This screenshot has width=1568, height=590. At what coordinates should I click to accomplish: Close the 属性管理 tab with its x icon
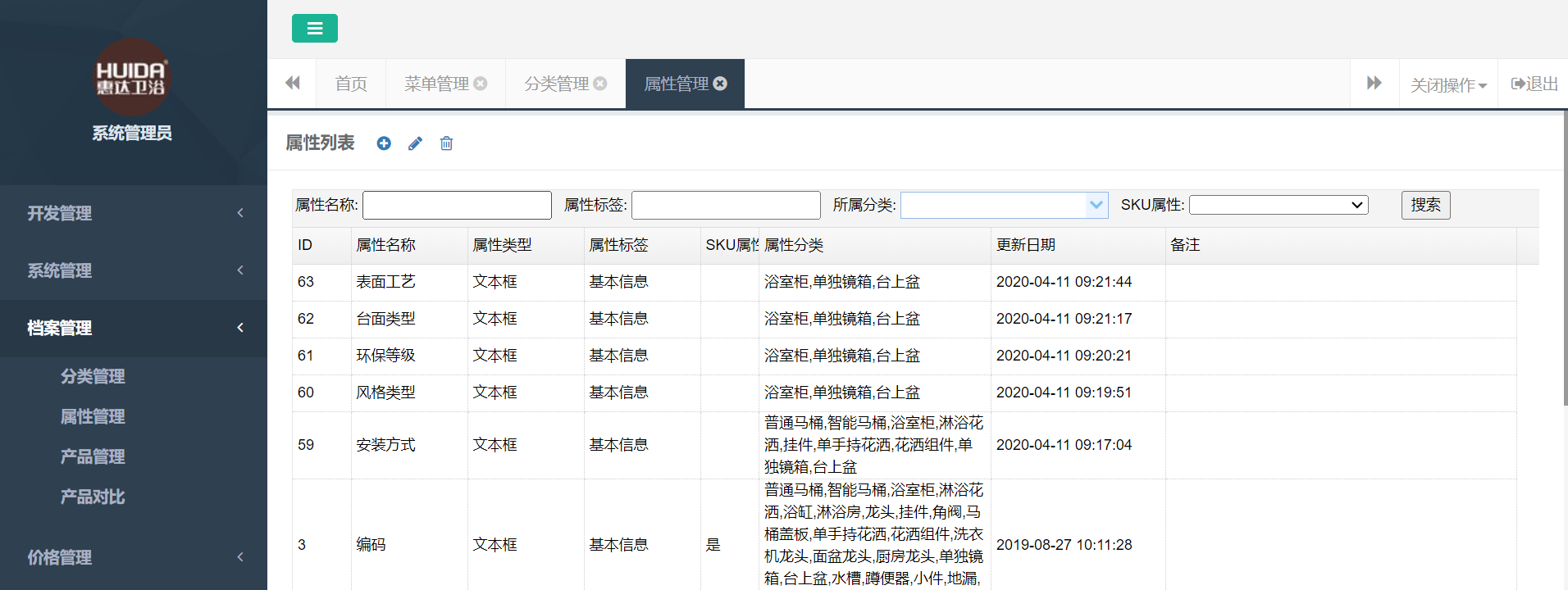720,84
